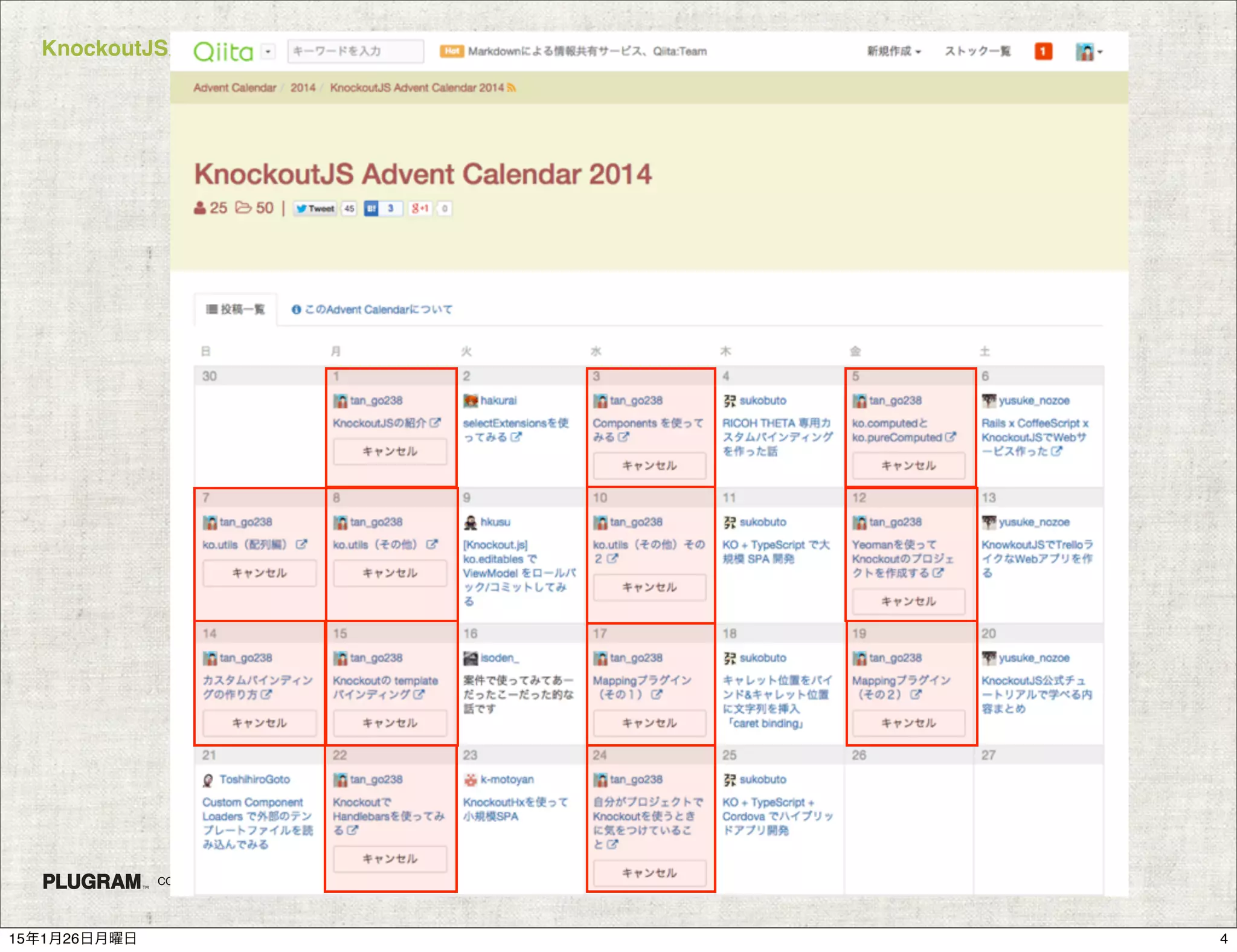Open KnockoutJS公式チュートリアル article on day 20
This screenshot has width=1237, height=952.
[x=1037, y=695]
